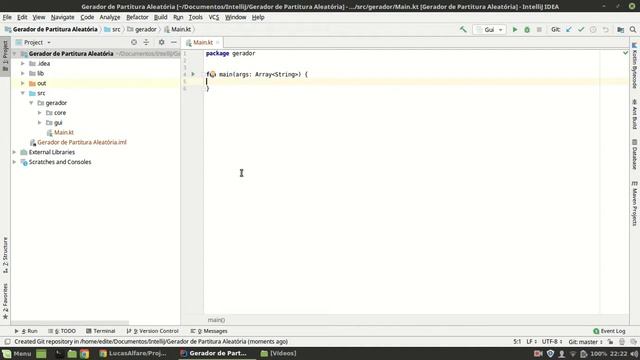Open the Run configuration dropdown labeled Gui
This screenshot has height=360, width=640.
pos(489,29)
